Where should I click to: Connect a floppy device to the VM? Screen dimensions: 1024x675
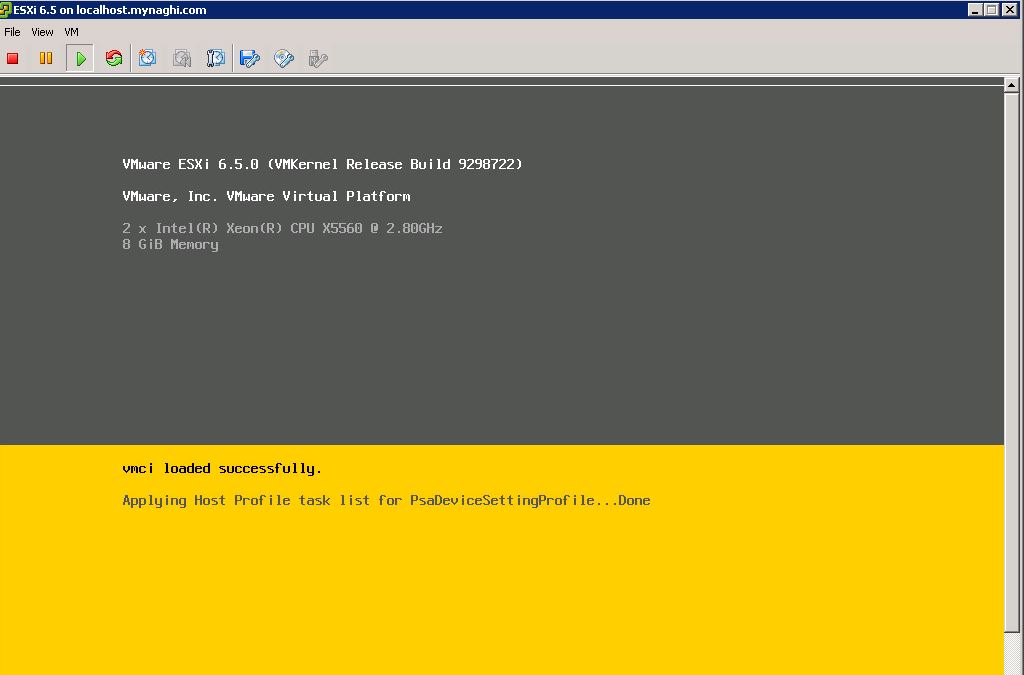point(250,59)
